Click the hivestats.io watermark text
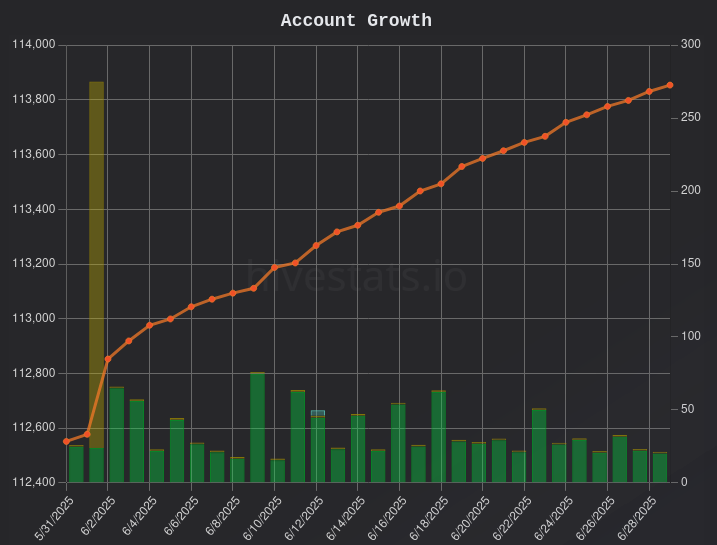The height and width of the screenshot is (545, 717). pos(356,276)
